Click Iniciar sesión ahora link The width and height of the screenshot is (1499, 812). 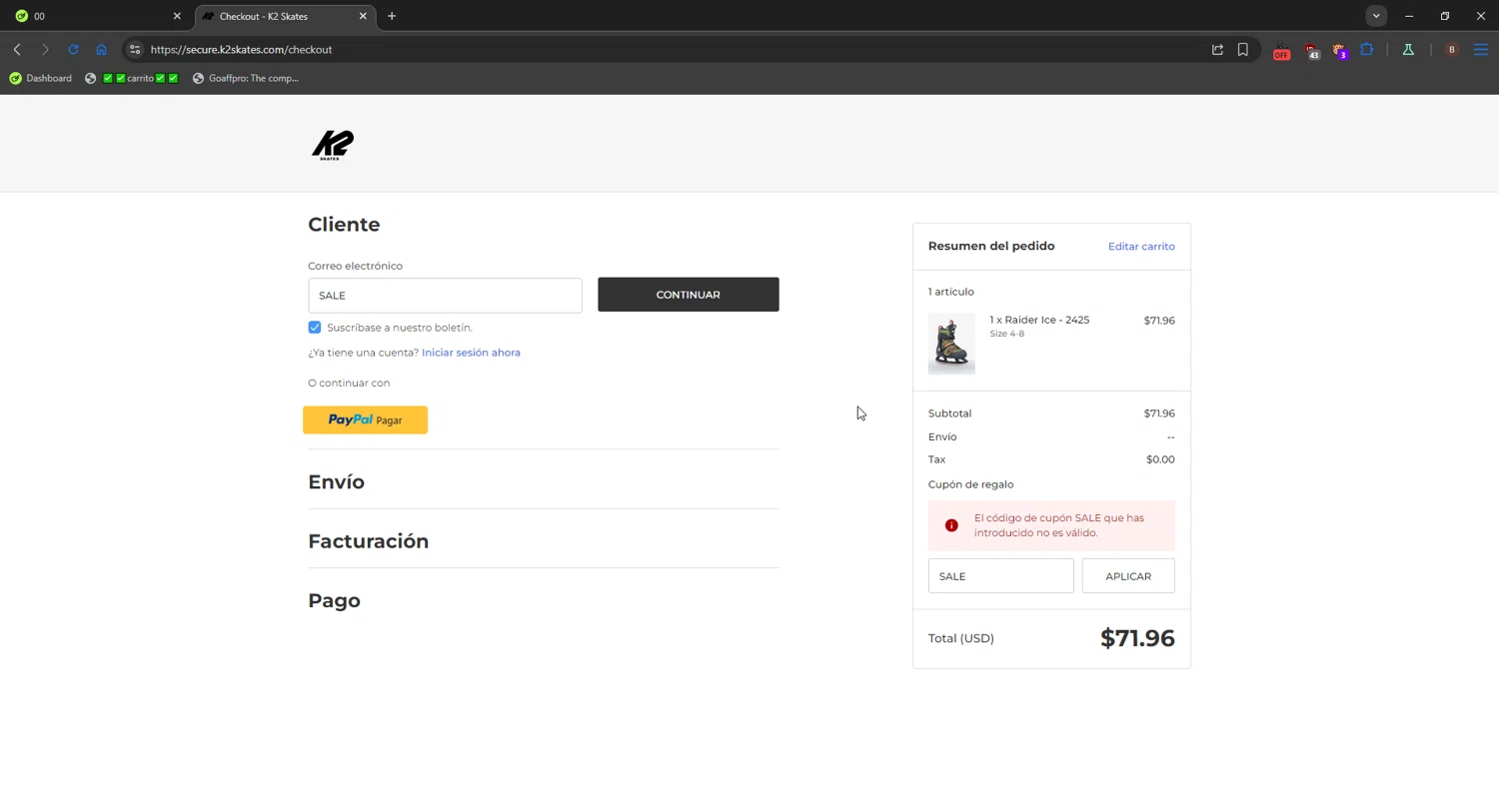pos(471,353)
